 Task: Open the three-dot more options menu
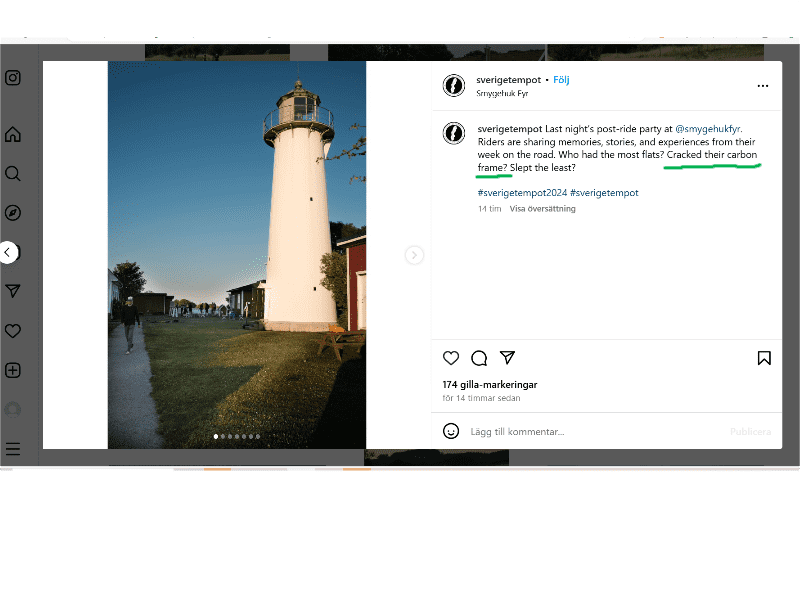click(x=764, y=86)
